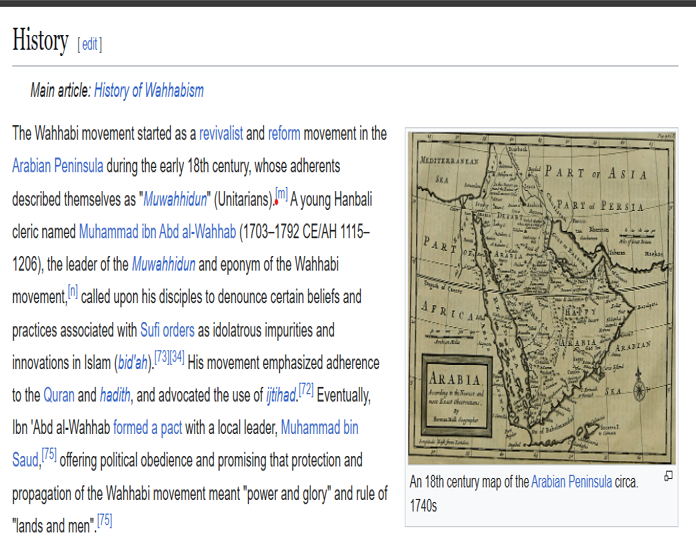Click the 'formed a pact' link

tap(147, 428)
